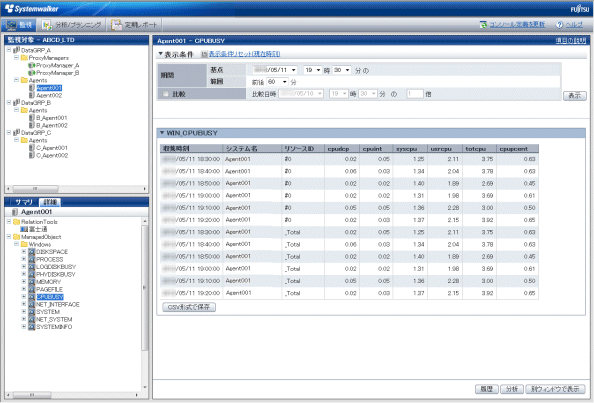Viewport: 594px width, 403px height.
Task: Click the detail tree vertical scrollbar thumb
Action: point(144,287)
